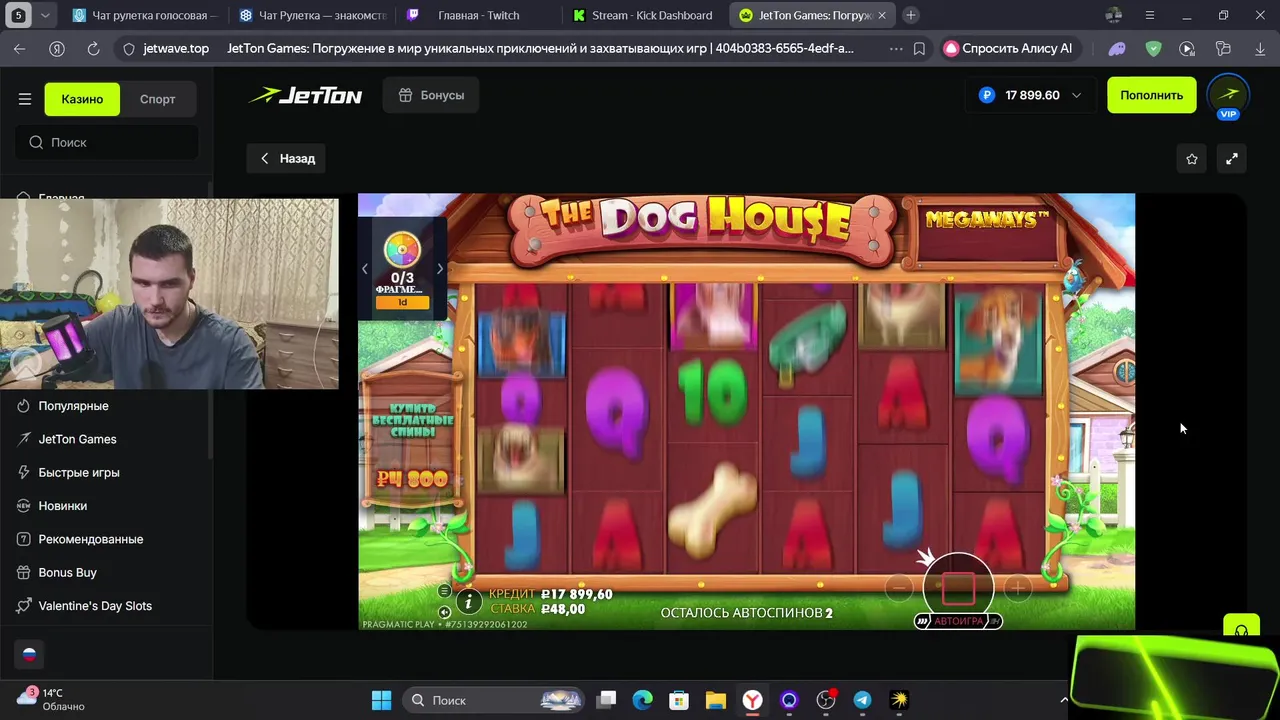This screenshot has height=720, width=1280.
Task: Click Спросить Алису AI button
Action: coord(1010,48)
